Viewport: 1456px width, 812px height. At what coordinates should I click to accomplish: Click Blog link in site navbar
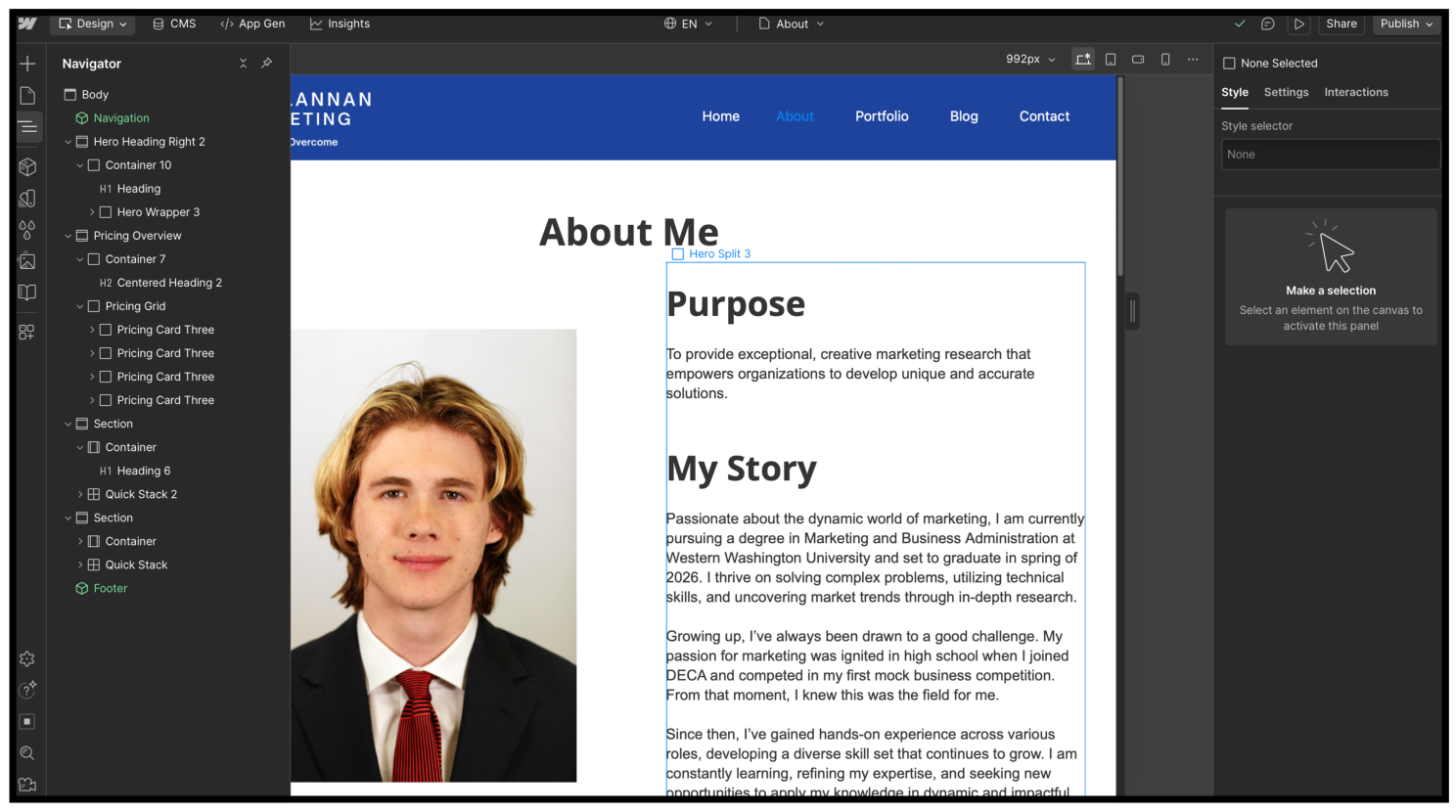[x=964, y=116]
